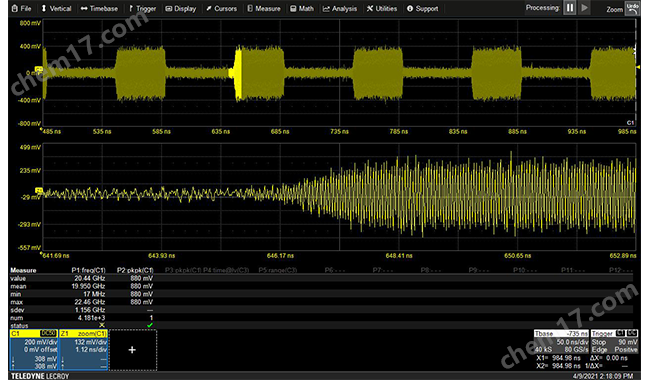
Task: Pause acquisition processing
Action: (x=570, y=8)
